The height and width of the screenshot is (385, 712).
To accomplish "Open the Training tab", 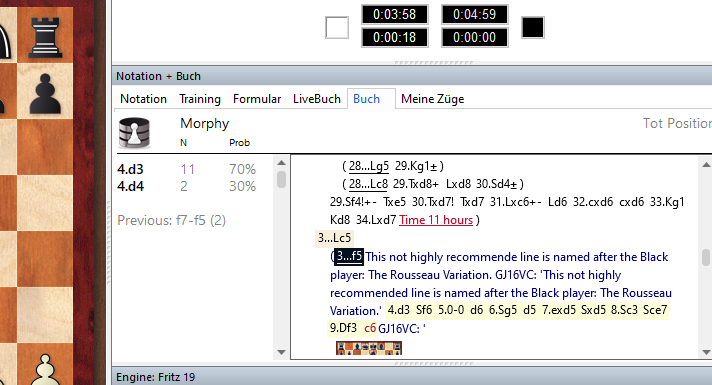I will (x=200, y=99).
